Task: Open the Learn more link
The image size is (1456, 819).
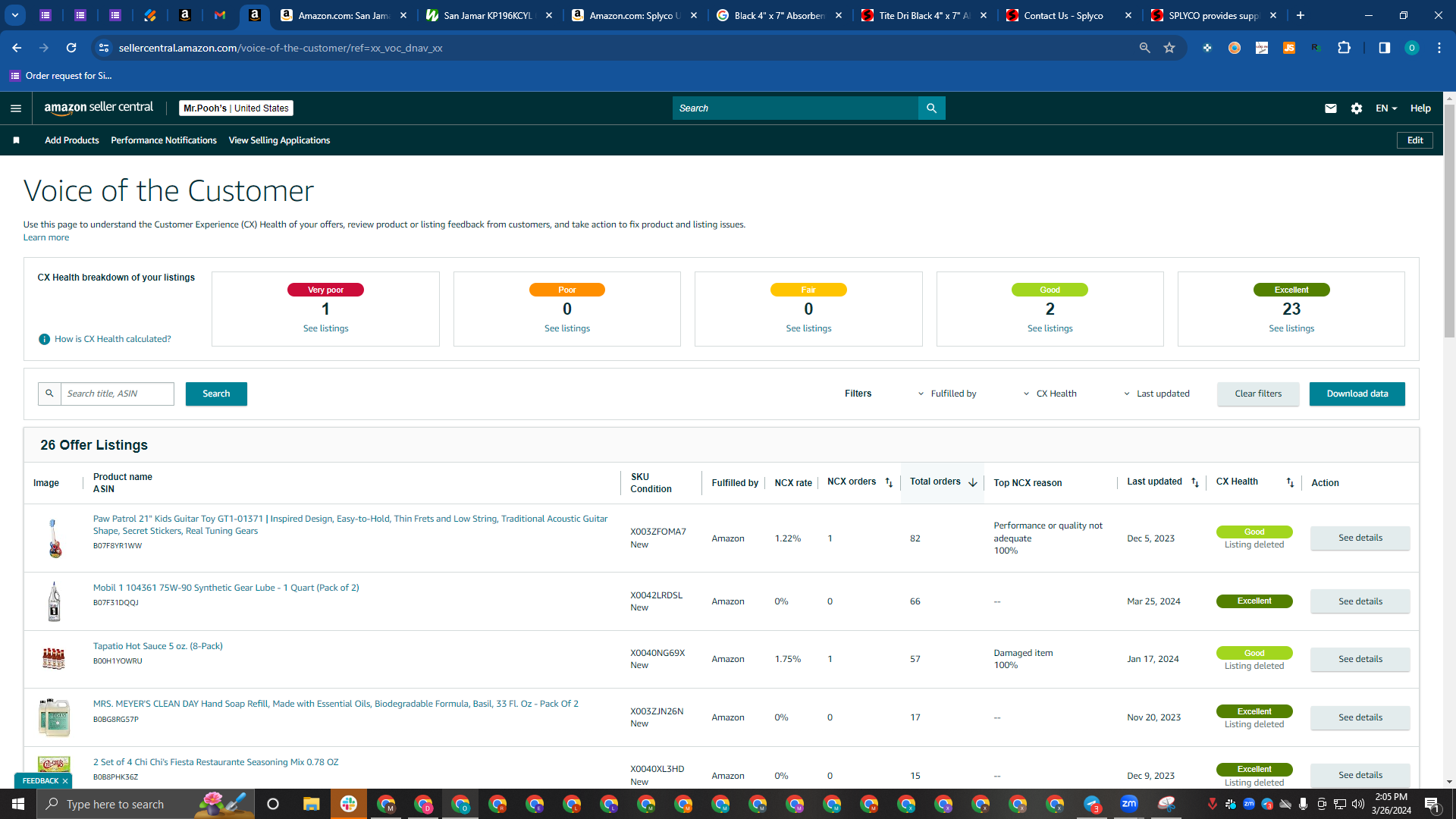Action: coord(46,237)
